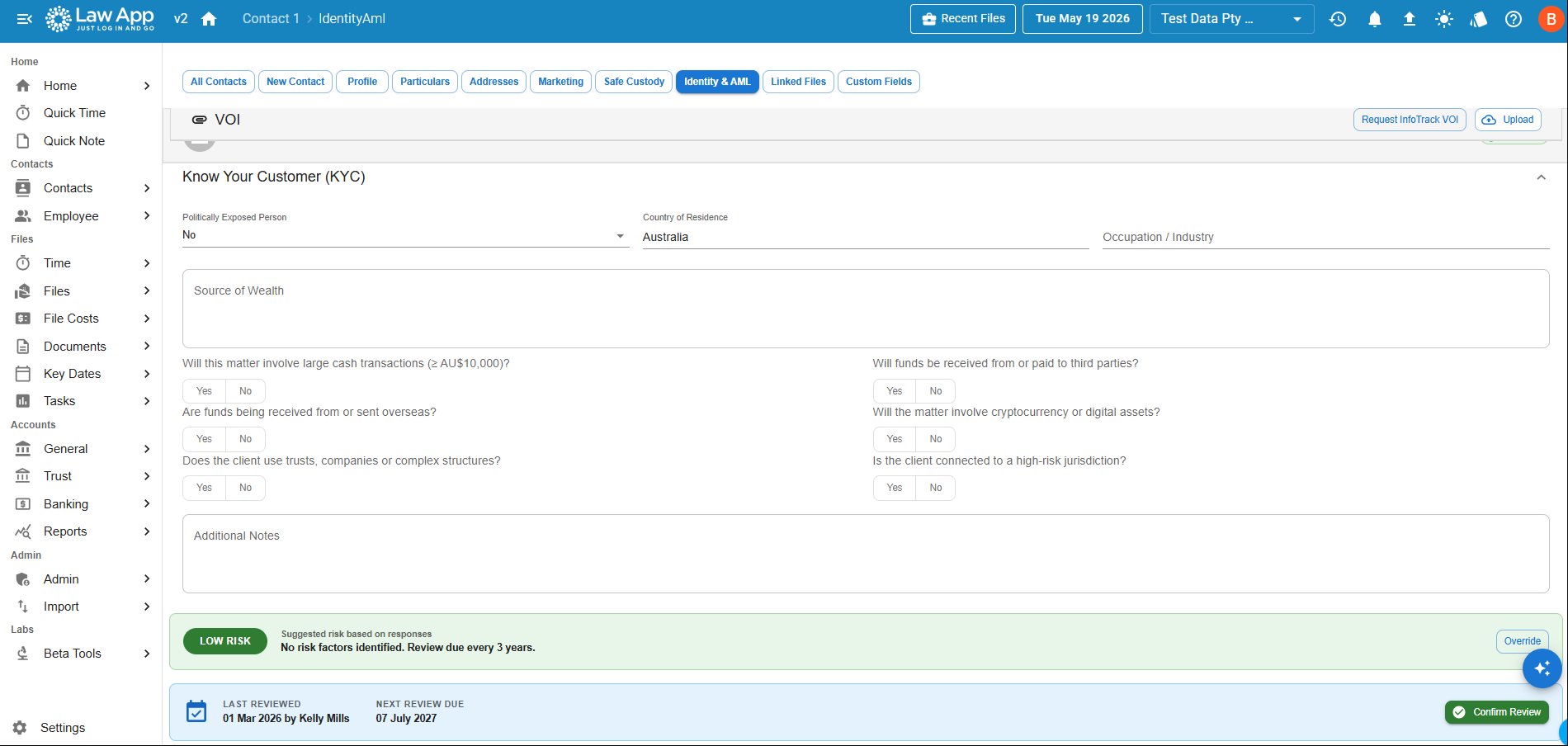Toggle the hamburger menu collapse icon
Viewport: 1568px width, 746px height.
coord(24,18)
